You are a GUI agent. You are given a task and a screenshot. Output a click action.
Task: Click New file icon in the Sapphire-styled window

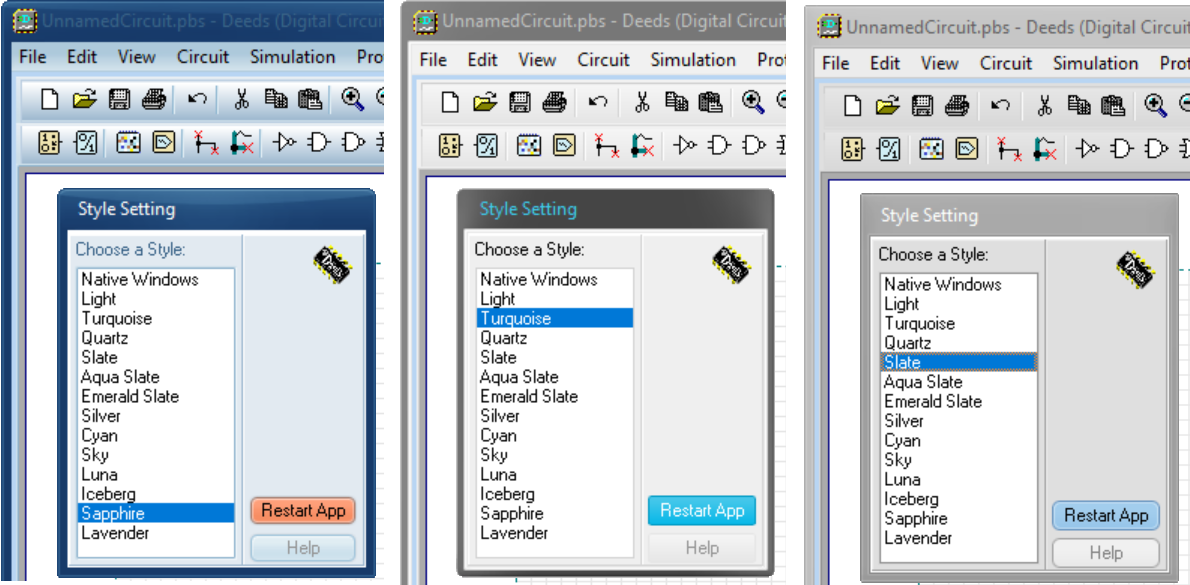pos(49,99)
